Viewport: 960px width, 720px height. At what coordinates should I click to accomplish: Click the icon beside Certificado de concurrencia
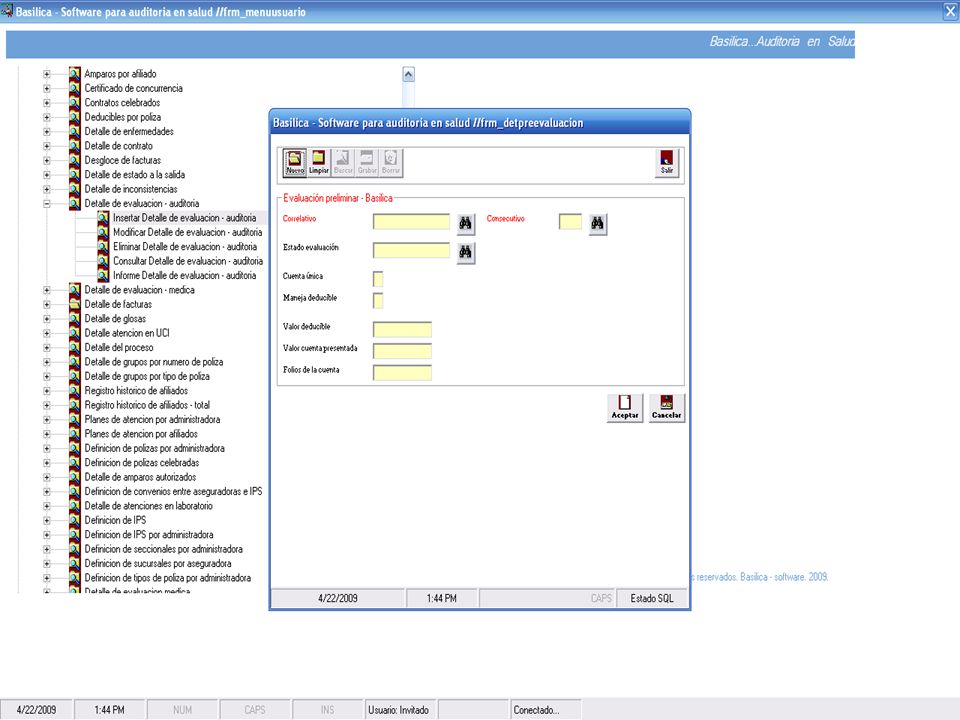point(75,88)
